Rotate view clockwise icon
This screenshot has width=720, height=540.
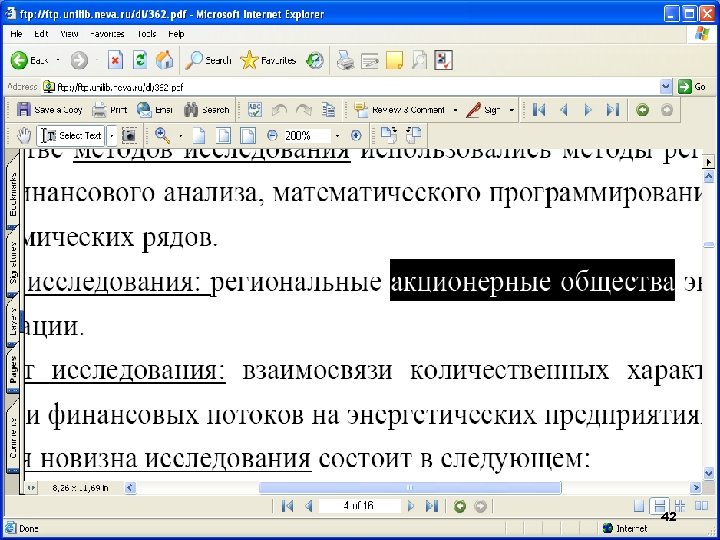[388, 135]
